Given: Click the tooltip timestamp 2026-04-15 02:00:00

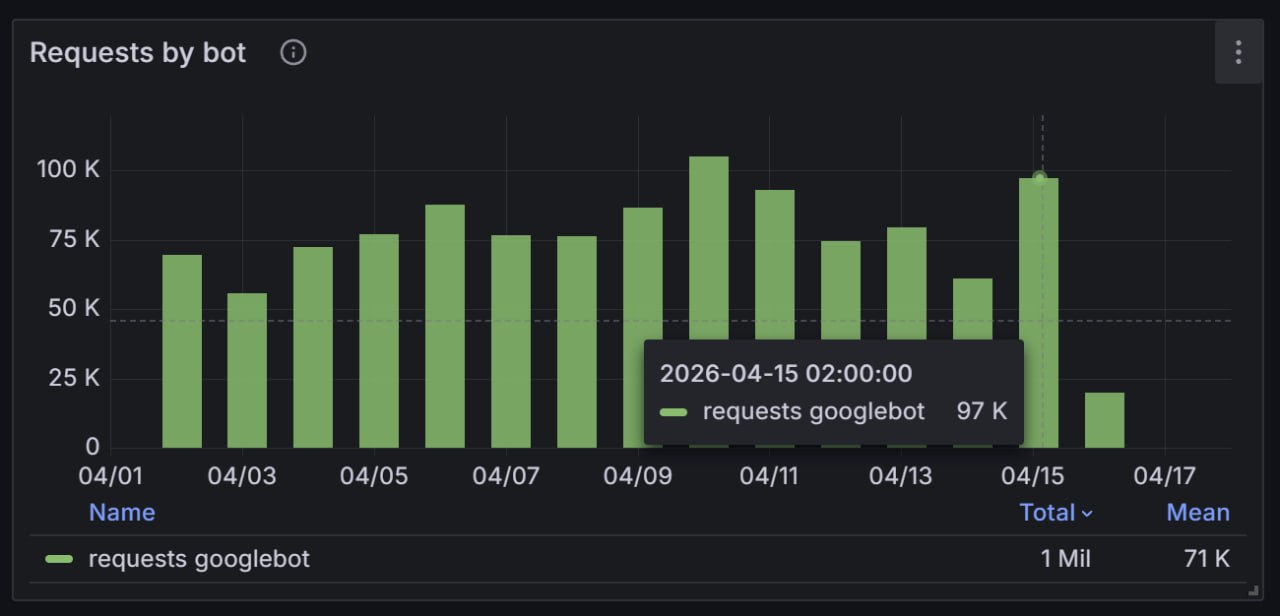Looking at the screenshot, I should pos(786,374).
